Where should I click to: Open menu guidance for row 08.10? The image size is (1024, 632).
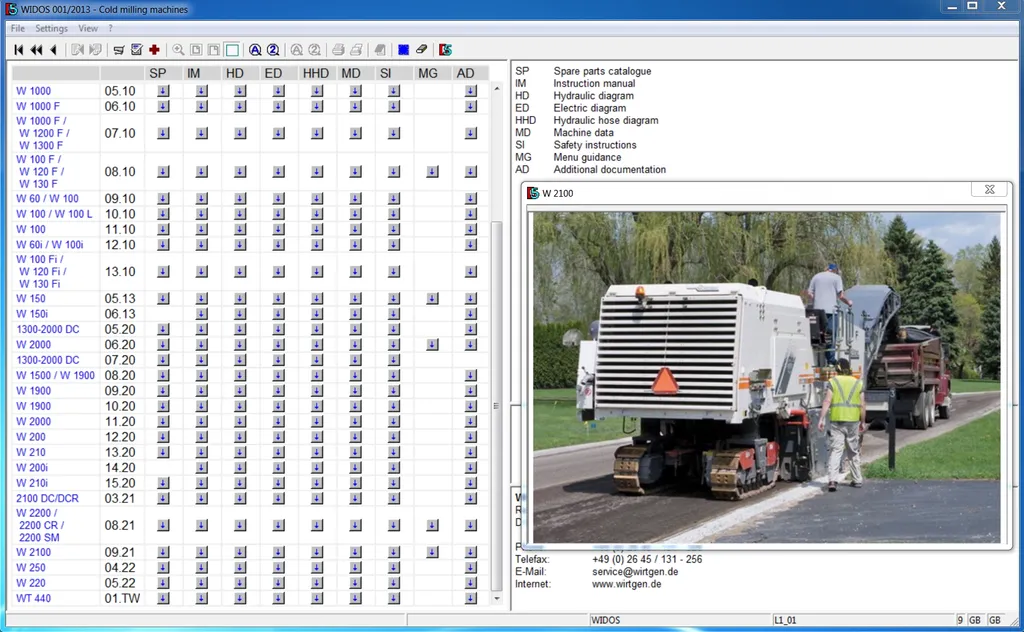pos(432,172)
